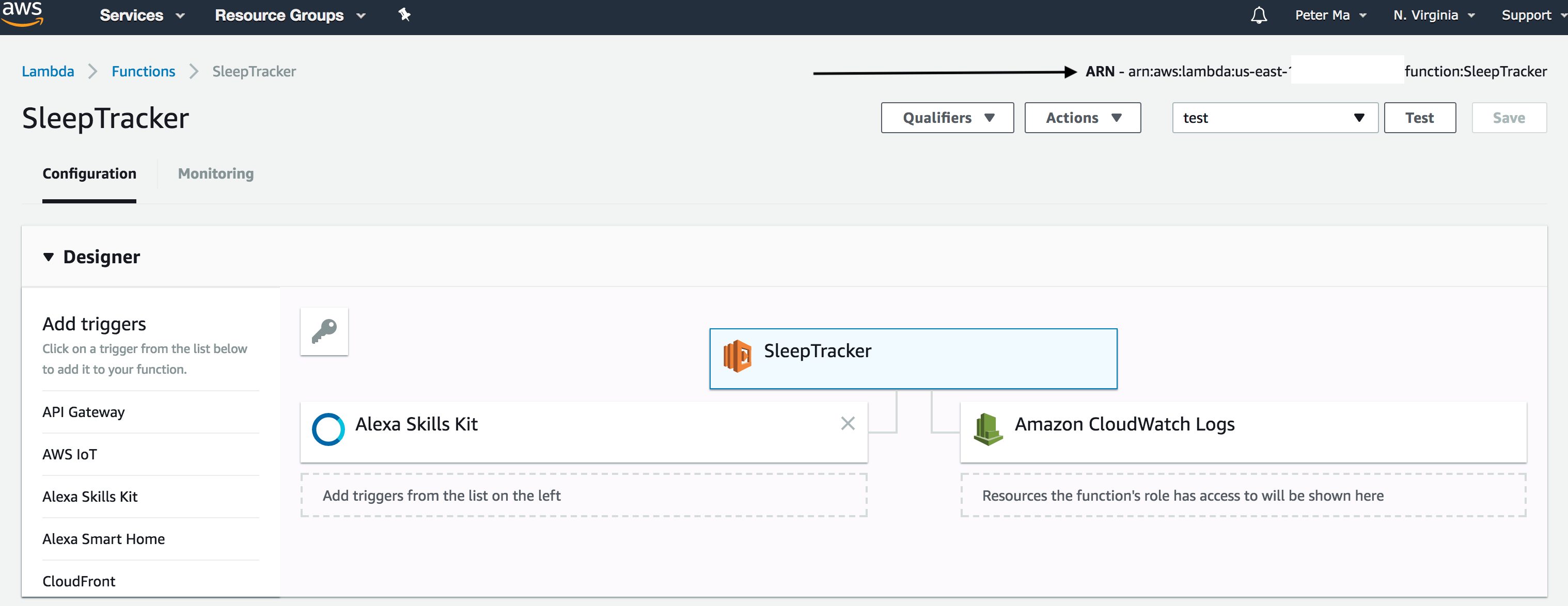Open the Resource Groups menu
This screenshot has height=606, width=1568.
pos(290,15)
